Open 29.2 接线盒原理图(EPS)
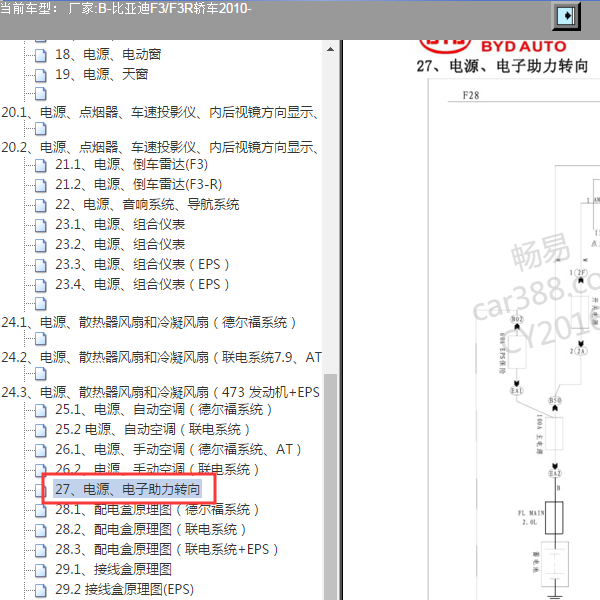This screenshot has width=600, height=600. (x=124, y=589)
